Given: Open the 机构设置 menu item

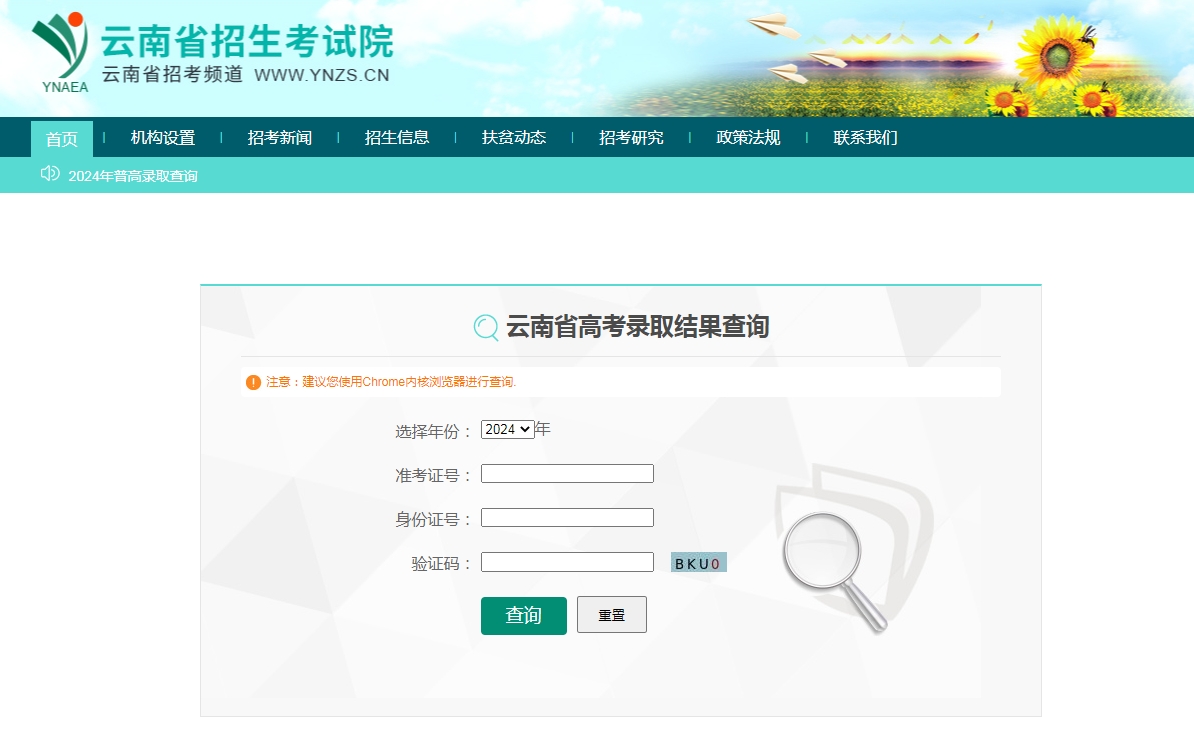Looking at the screenshot, I should [163, 138].
